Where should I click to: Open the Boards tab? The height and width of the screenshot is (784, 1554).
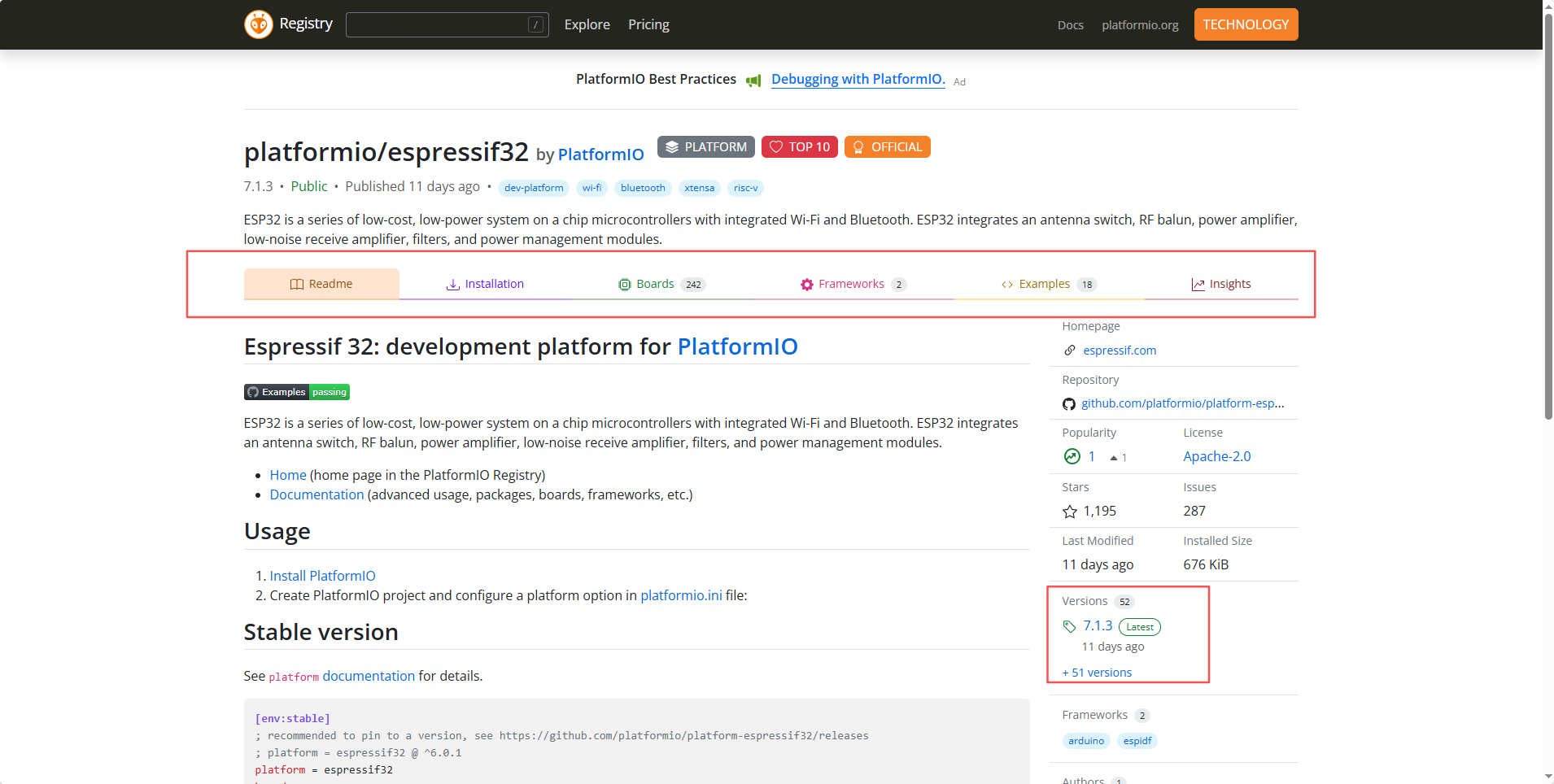click(x=661, y=284)
